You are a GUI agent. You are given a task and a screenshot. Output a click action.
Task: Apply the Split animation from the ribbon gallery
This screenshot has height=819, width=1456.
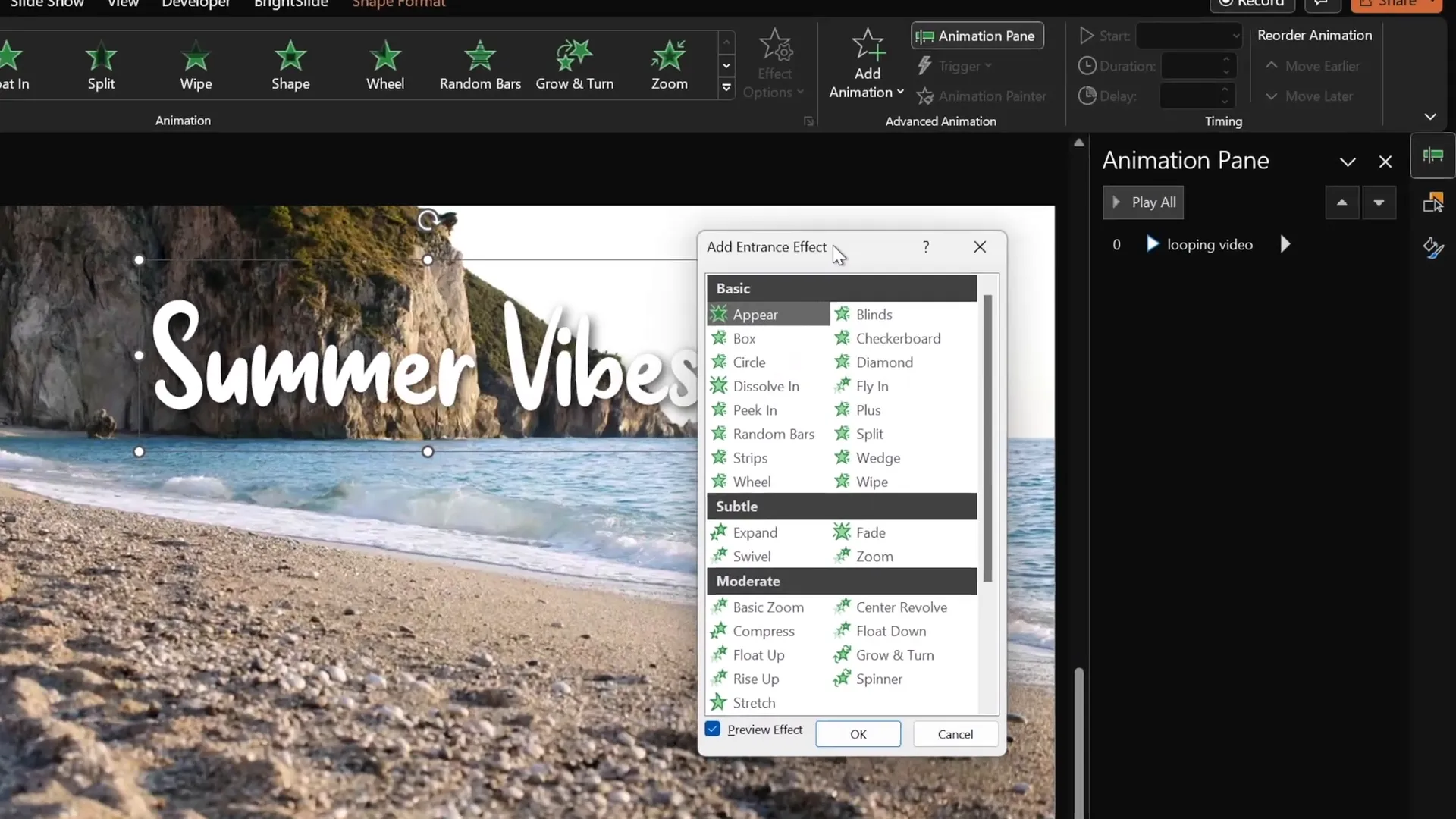click(101, 65)
